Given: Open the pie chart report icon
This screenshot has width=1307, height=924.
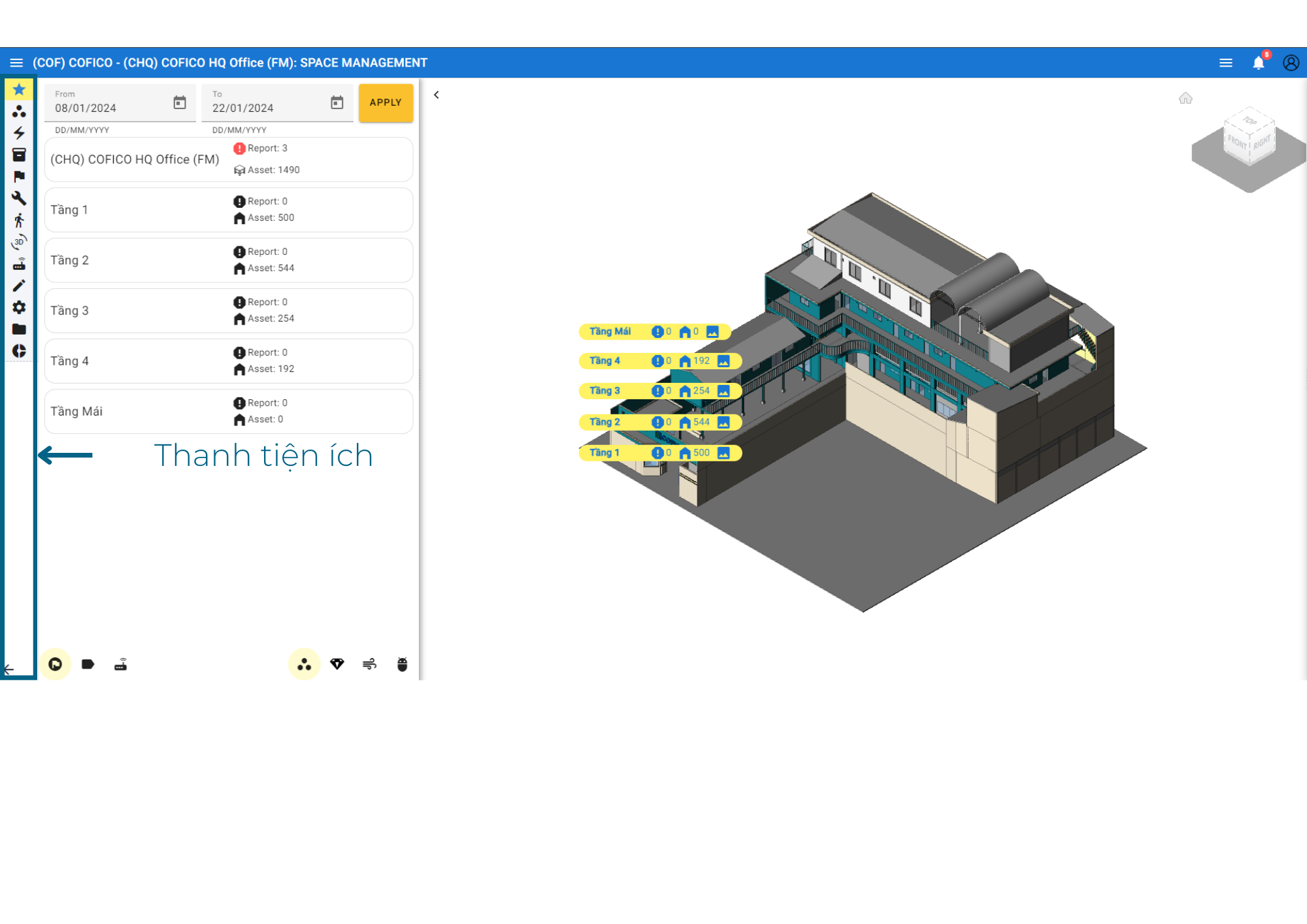Looking at the screenshot, I should [x=19, y=351].
